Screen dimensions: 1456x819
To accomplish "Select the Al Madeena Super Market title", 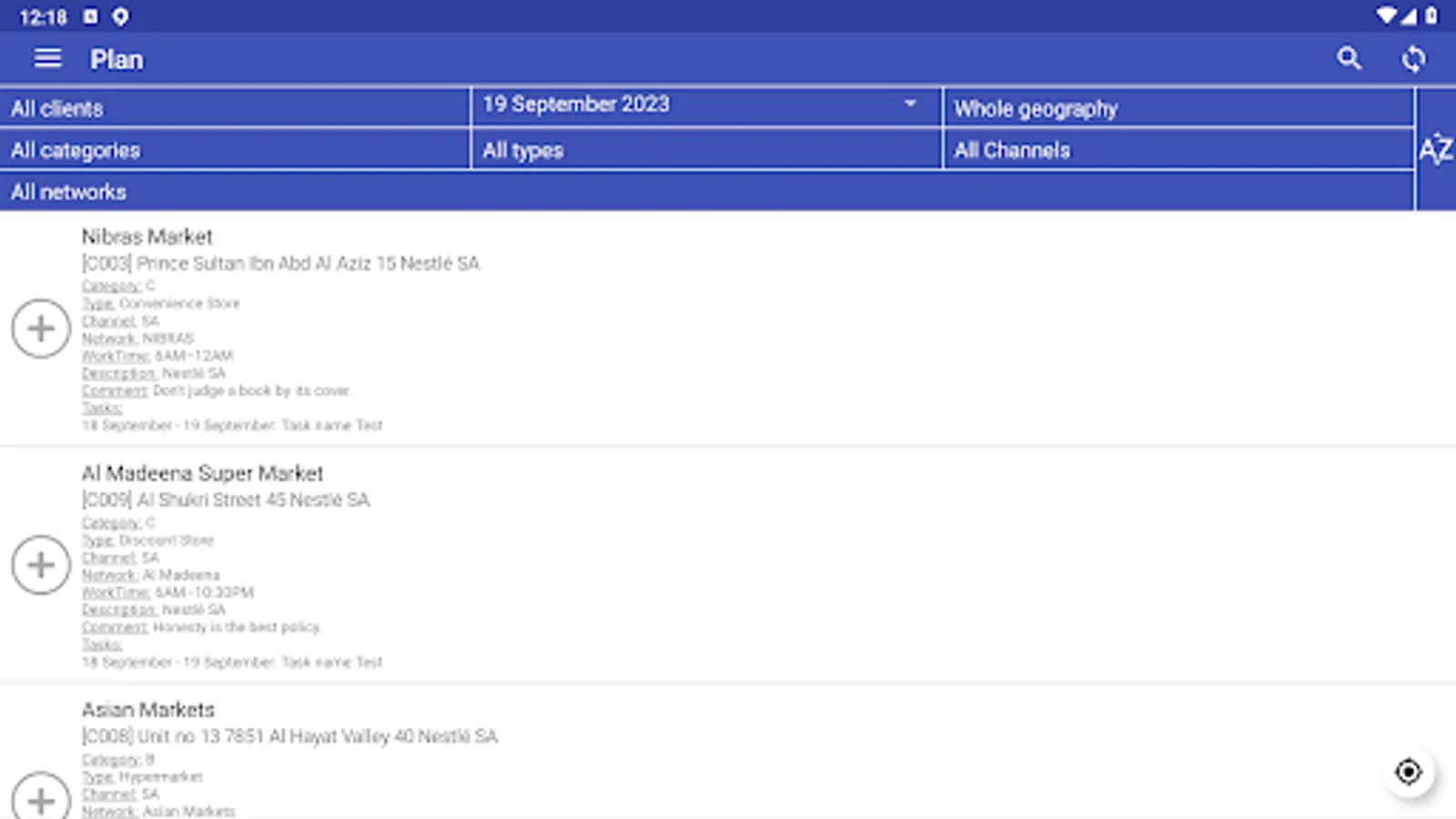I will click(203, 473).
